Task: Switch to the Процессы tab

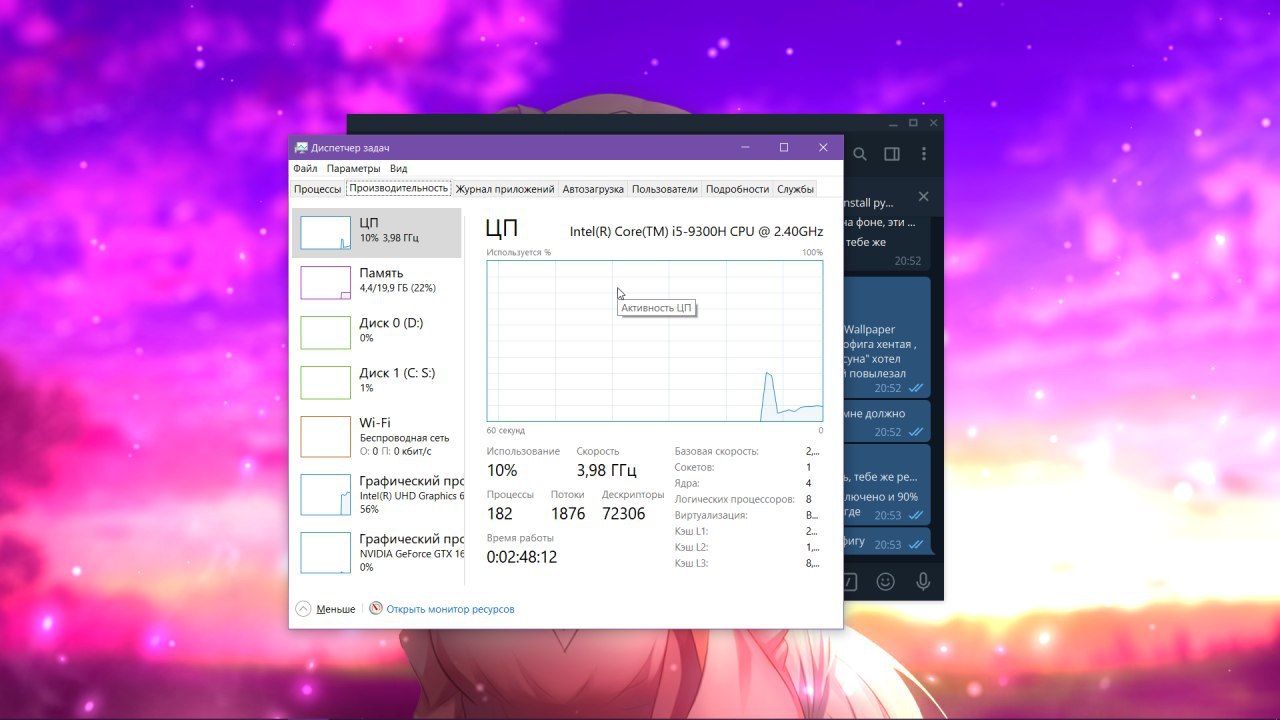Action: click(317, 189)
